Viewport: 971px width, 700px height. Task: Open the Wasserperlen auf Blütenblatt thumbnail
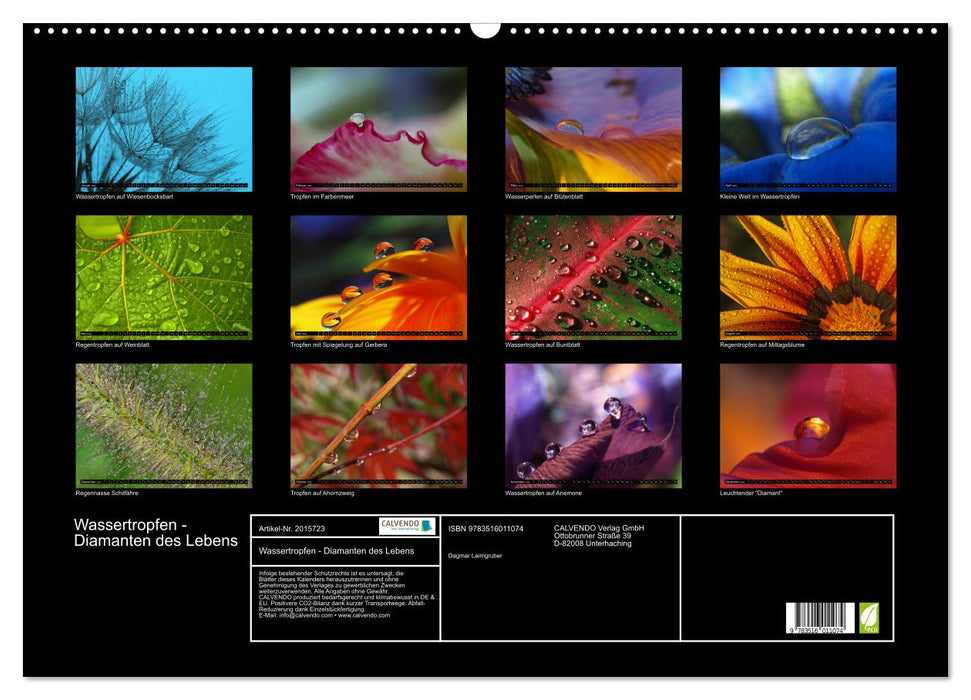[x=593, y=129]
